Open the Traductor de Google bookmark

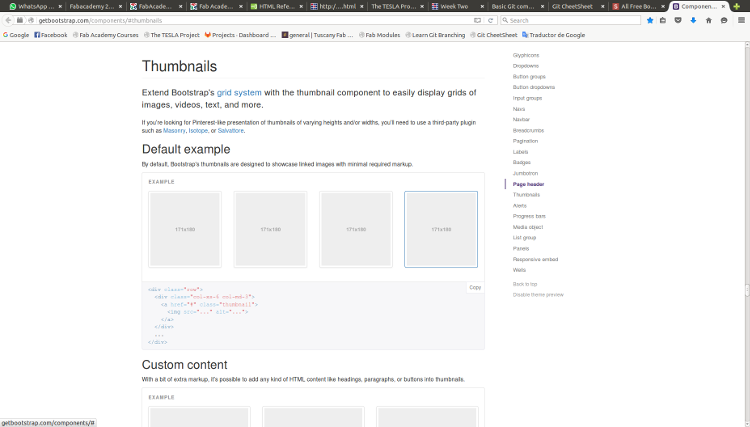[553, 35]
